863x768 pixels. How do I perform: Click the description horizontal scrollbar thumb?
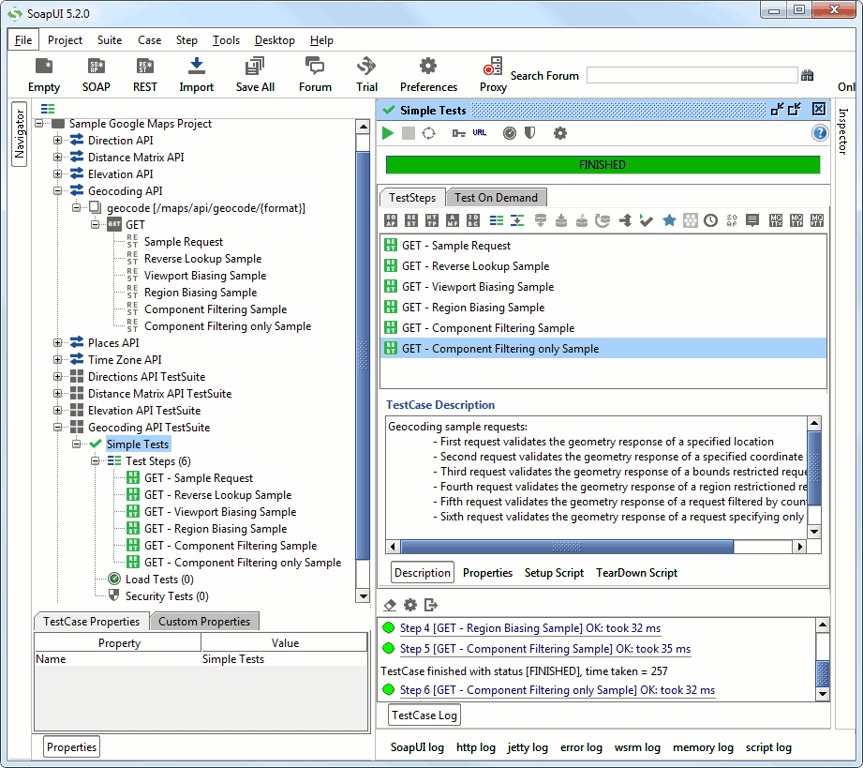pos(567,547)
